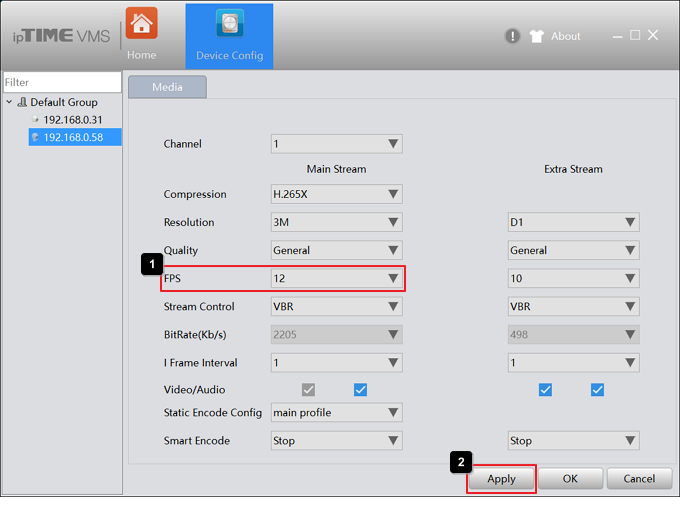The width and height of the screenshot is (680, 514).
Task: Open the About link
Action: [x=566, y=36]
